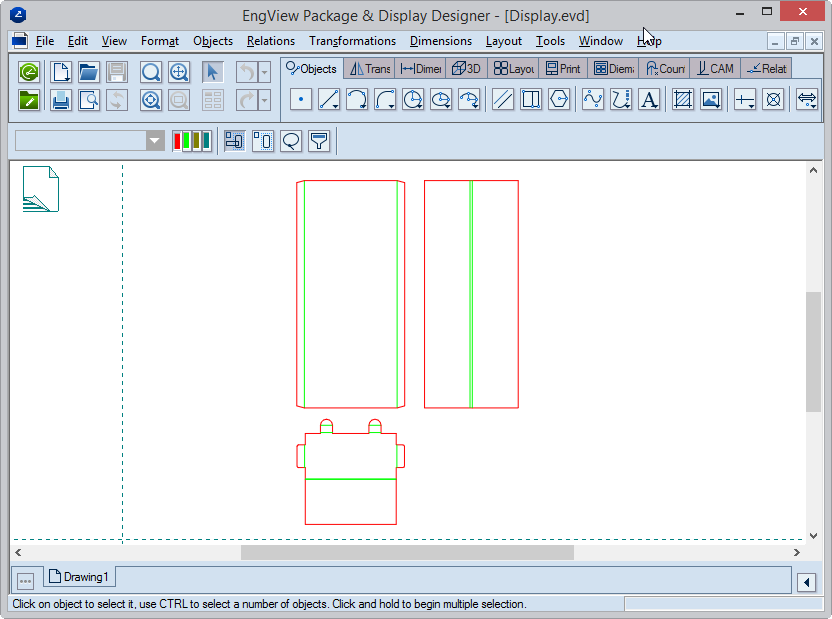Toggle the lasso selection mode
832x619 pixels.
coord(291,141)
